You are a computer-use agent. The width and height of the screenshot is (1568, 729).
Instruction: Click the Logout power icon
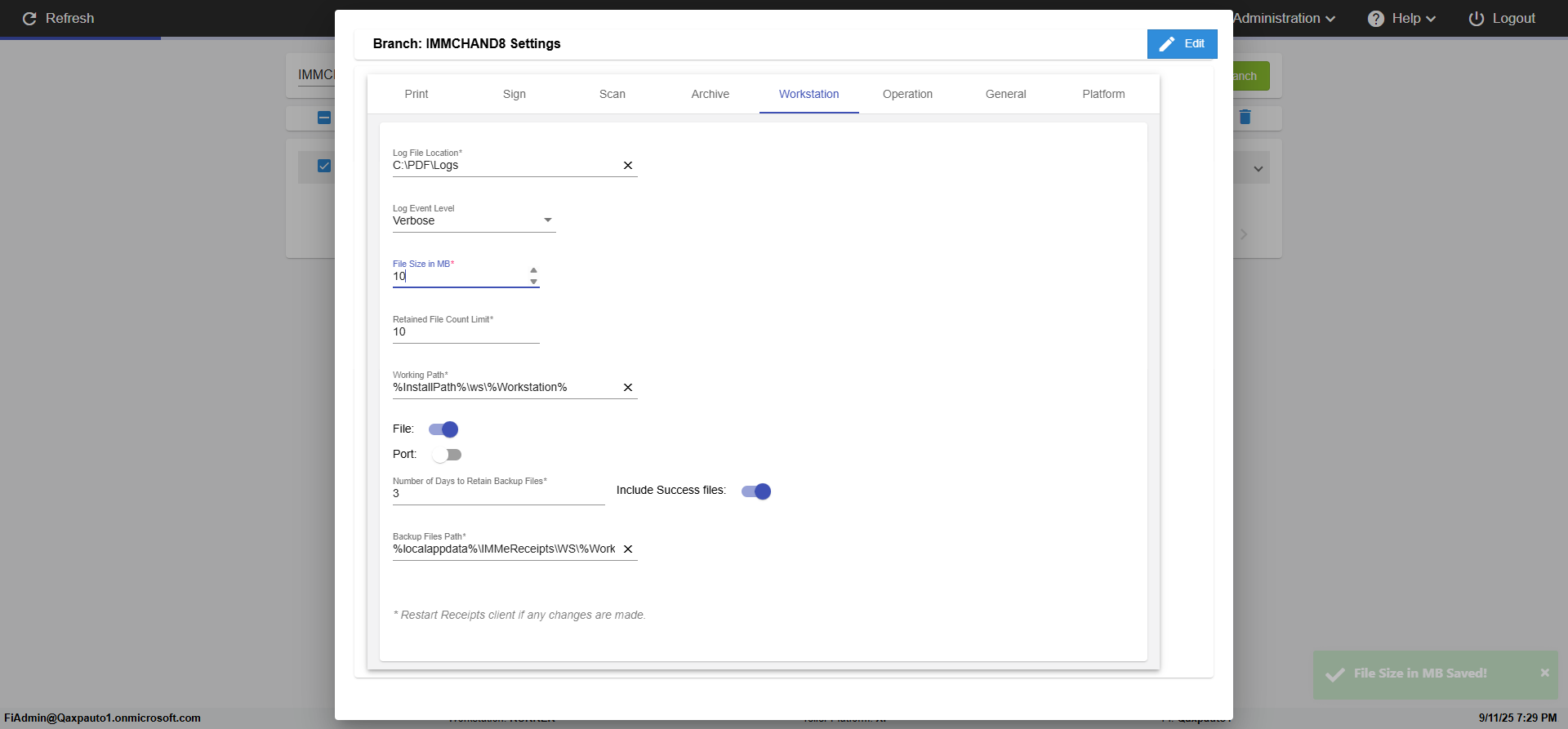(x=1477, y=18)
